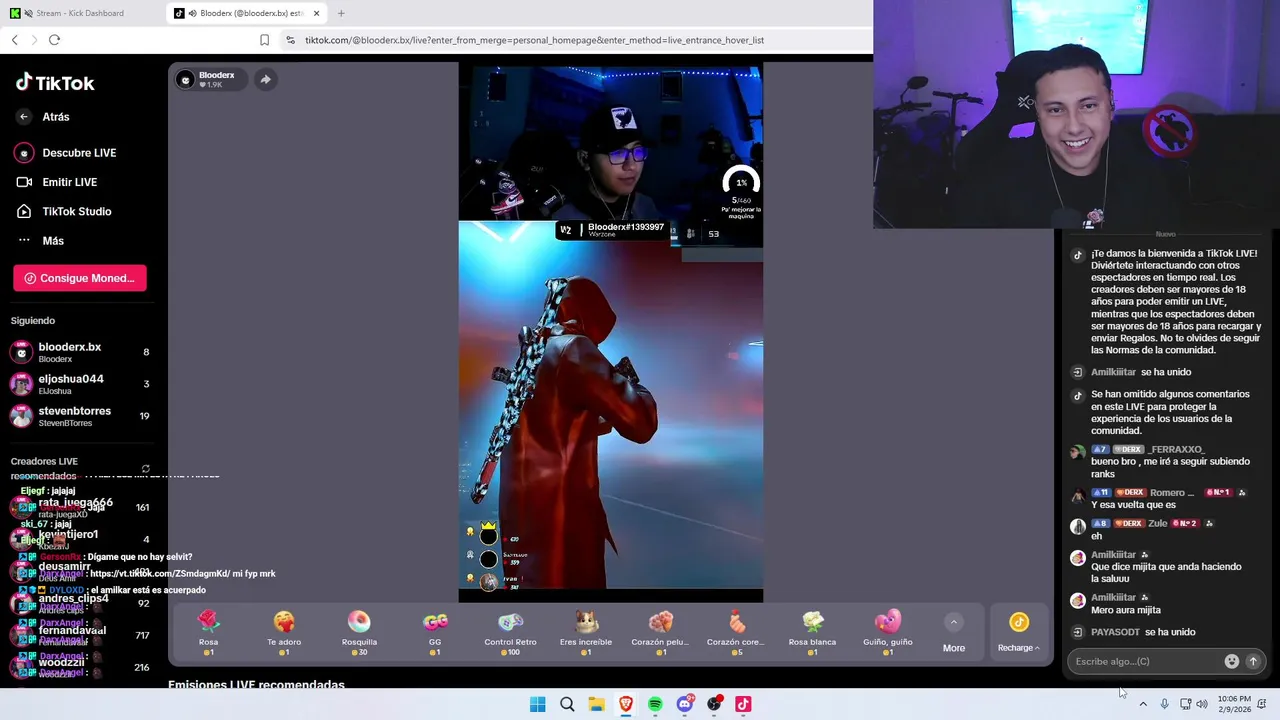The height and width of the screenshot is (720, 1280).
Task: Send the Corazón core... gift
Action: (x=737, y=632)
